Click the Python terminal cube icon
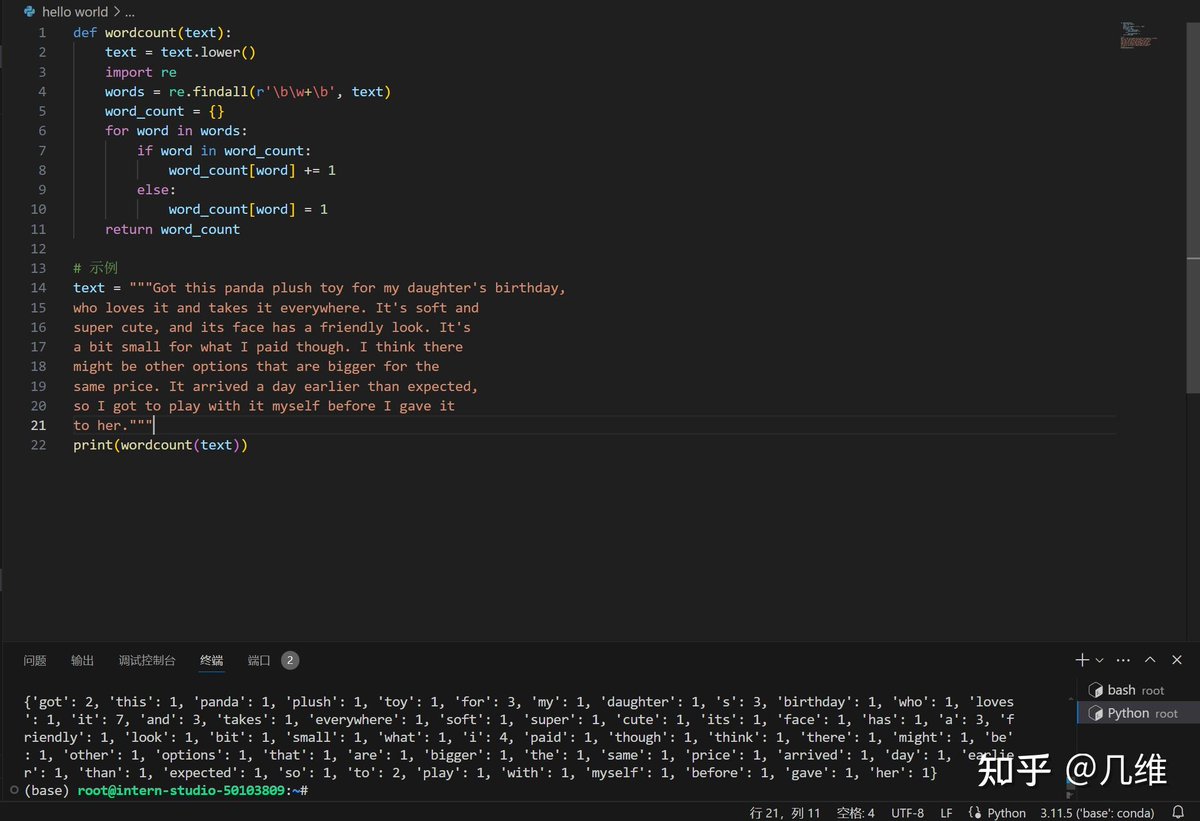The image size is (1200, 821). [x=1096, y=713]
